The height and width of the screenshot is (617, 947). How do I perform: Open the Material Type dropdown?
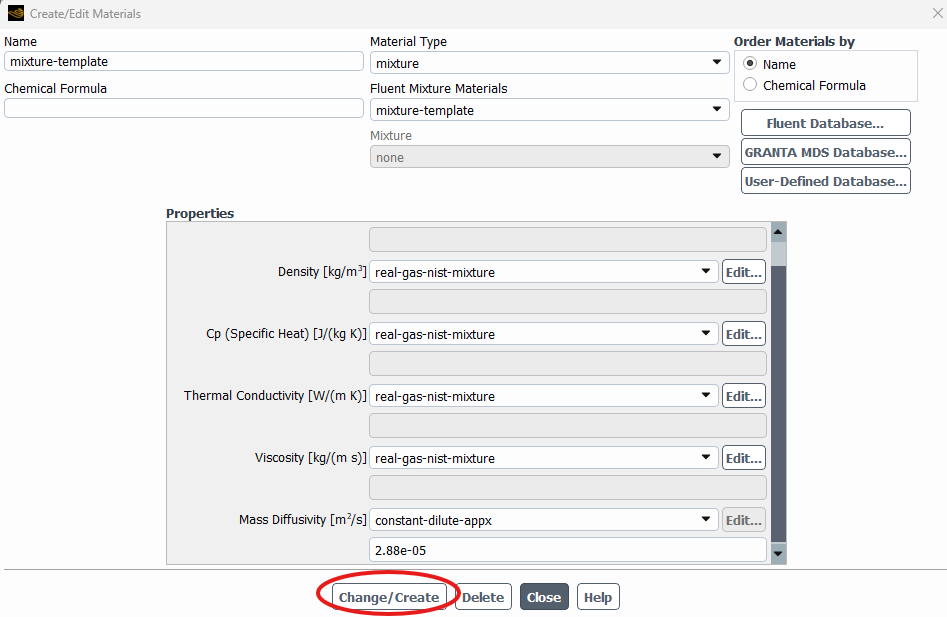(549, 63)
